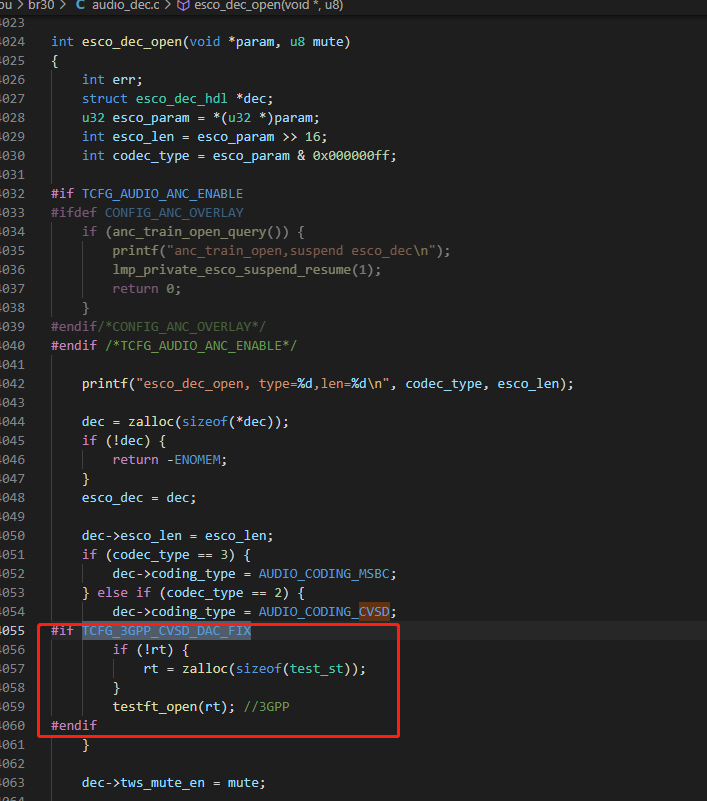
Task: Click the 'esco_dec = dec;' assignment
Action: [x=139, y=498]
